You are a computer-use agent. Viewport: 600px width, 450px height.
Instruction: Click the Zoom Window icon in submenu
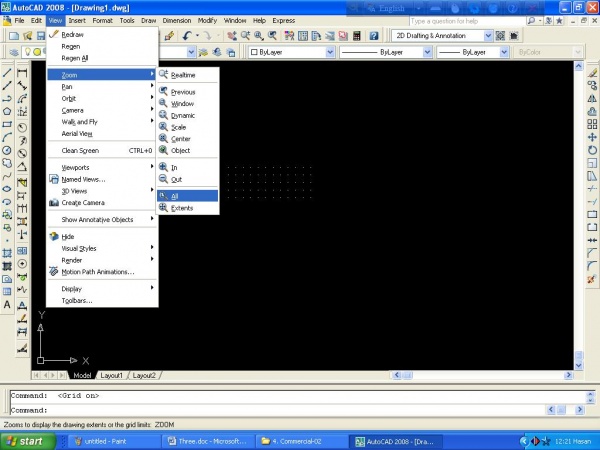[164, 103]
